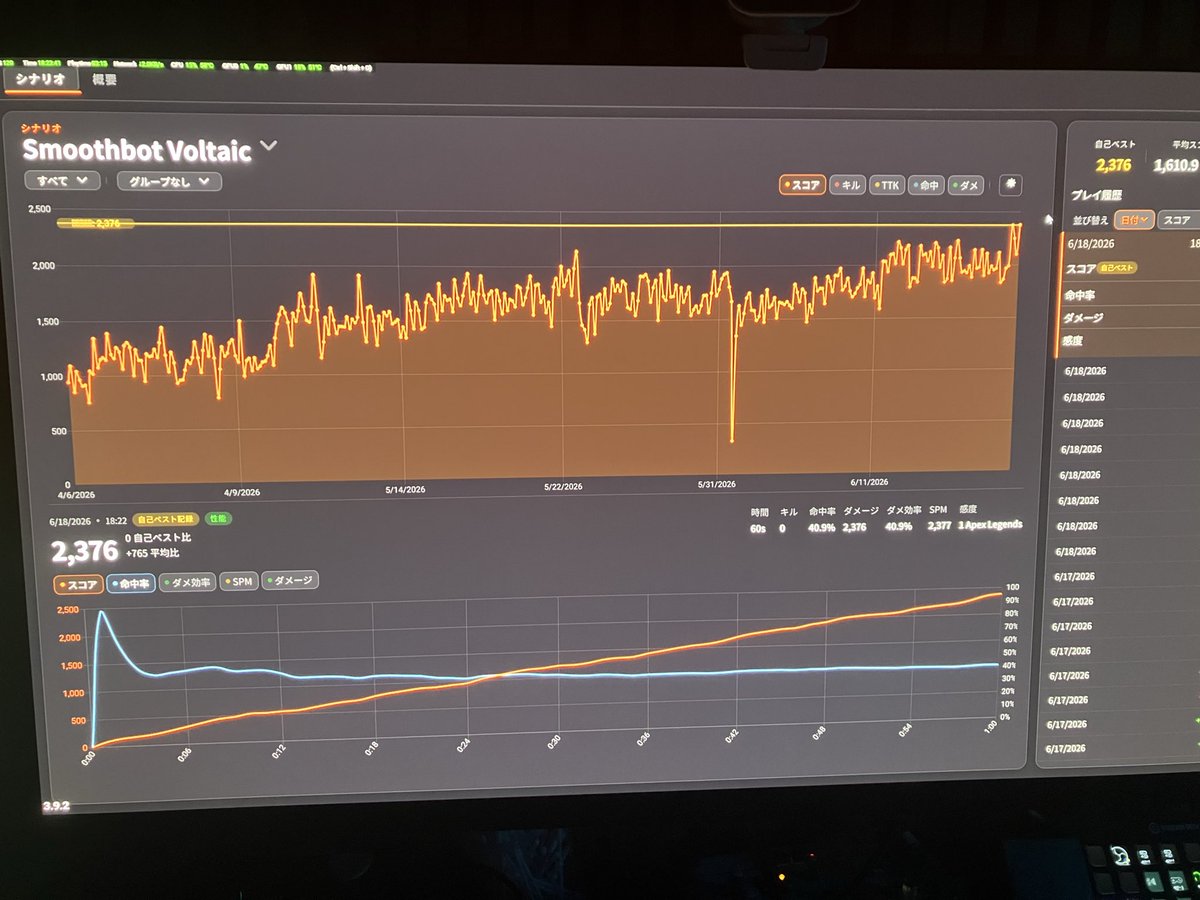Toggle 命中率 line on the run detail chart
The width and height of the screenshot is (1200, 900).
point(131,584)
